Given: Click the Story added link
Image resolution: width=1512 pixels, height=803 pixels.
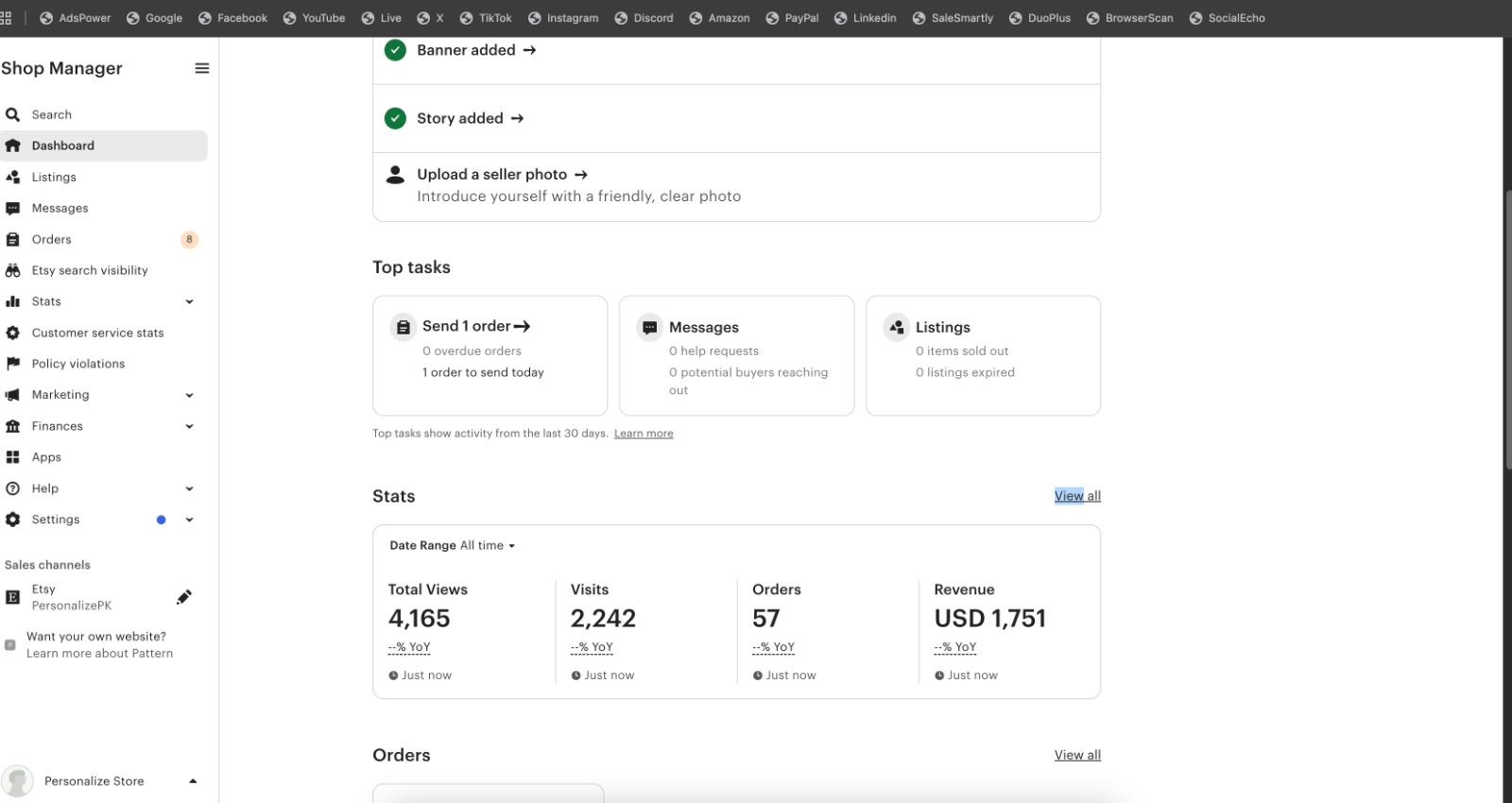Looking at the screenshot, I should tap(470, 118).
